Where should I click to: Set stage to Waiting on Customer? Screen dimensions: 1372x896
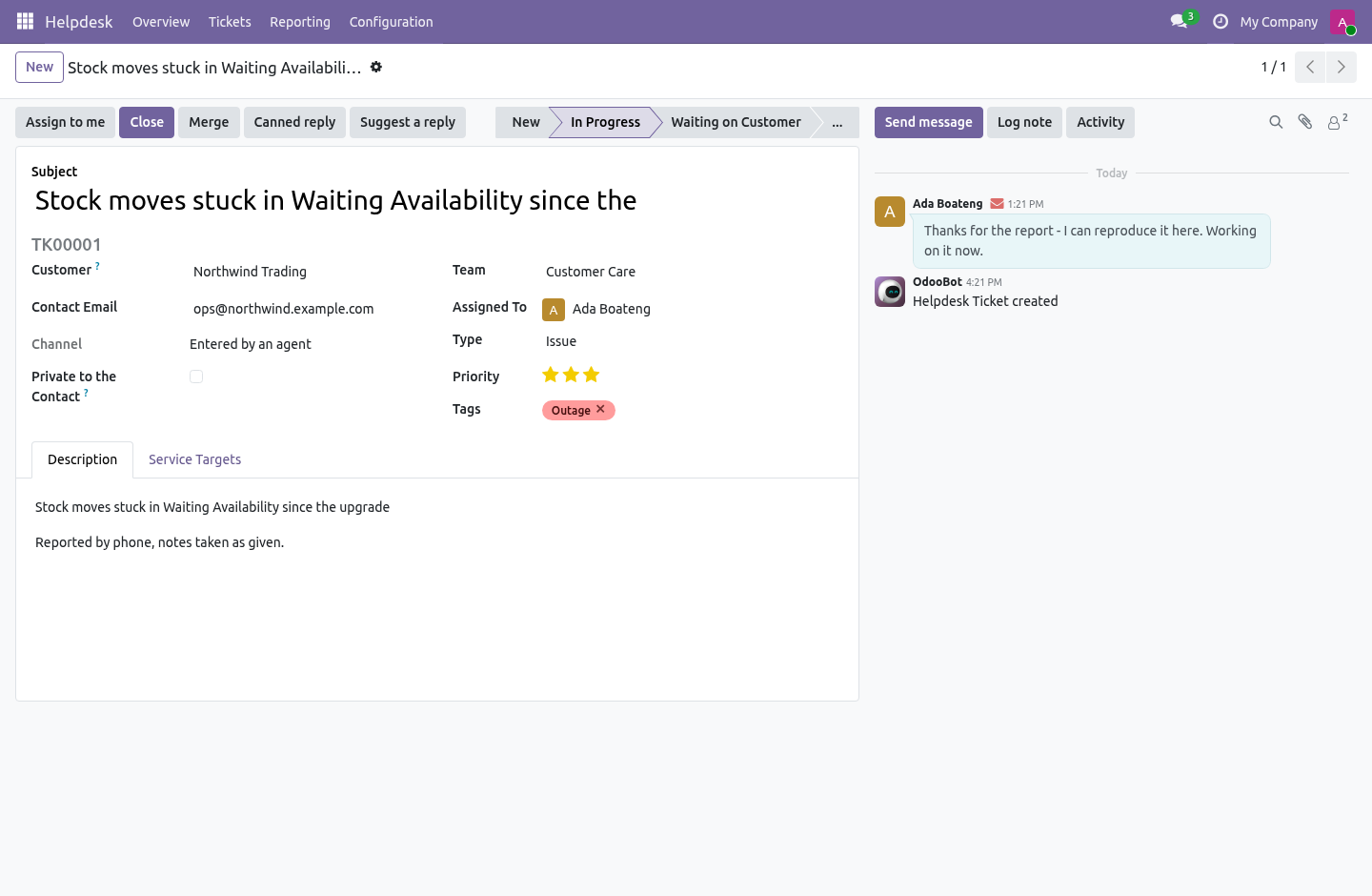[736, 122]
